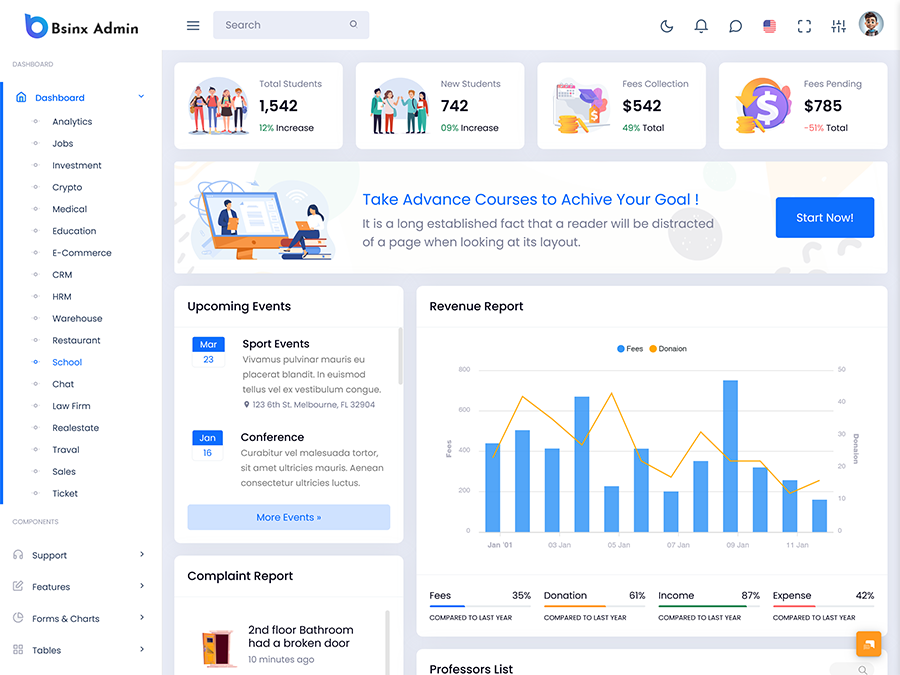This screenshot has height=675, width=900.
Task: Switch to dark mode moon icon
Action: click(666, 26)
